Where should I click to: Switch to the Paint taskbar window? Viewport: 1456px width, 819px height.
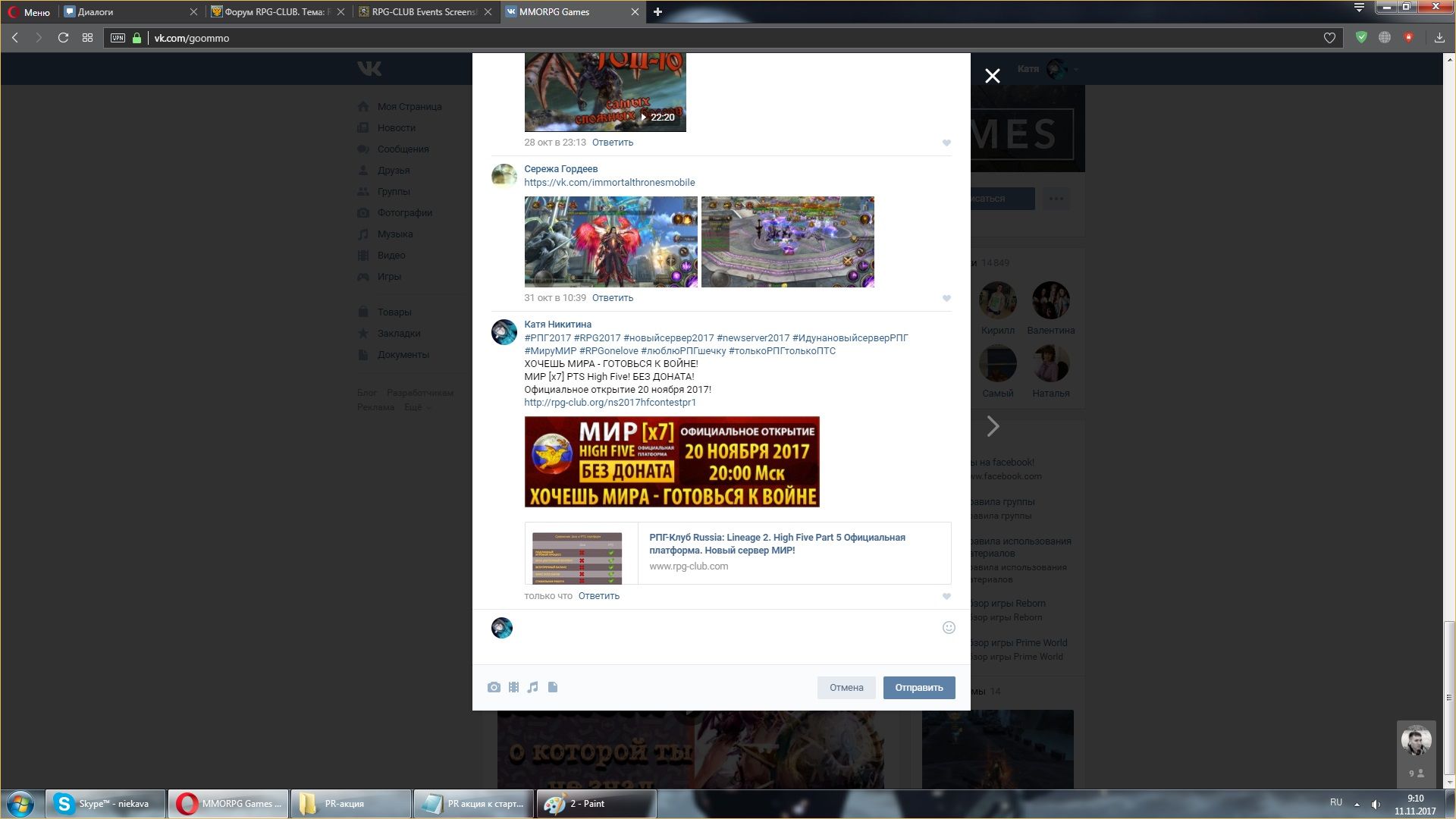coord(596,804)
